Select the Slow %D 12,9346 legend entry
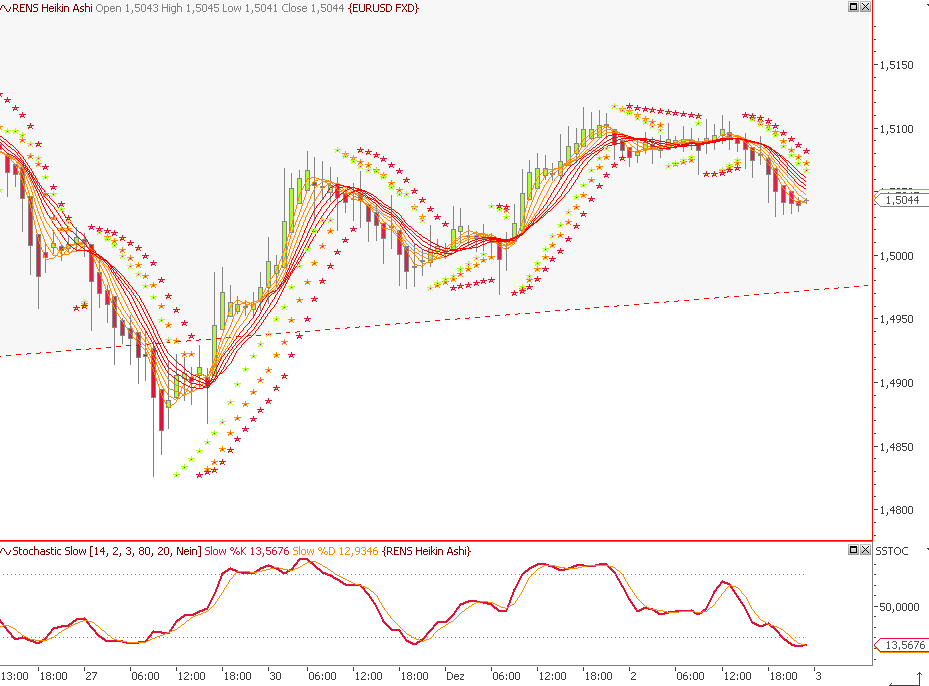 coord(335,551)
